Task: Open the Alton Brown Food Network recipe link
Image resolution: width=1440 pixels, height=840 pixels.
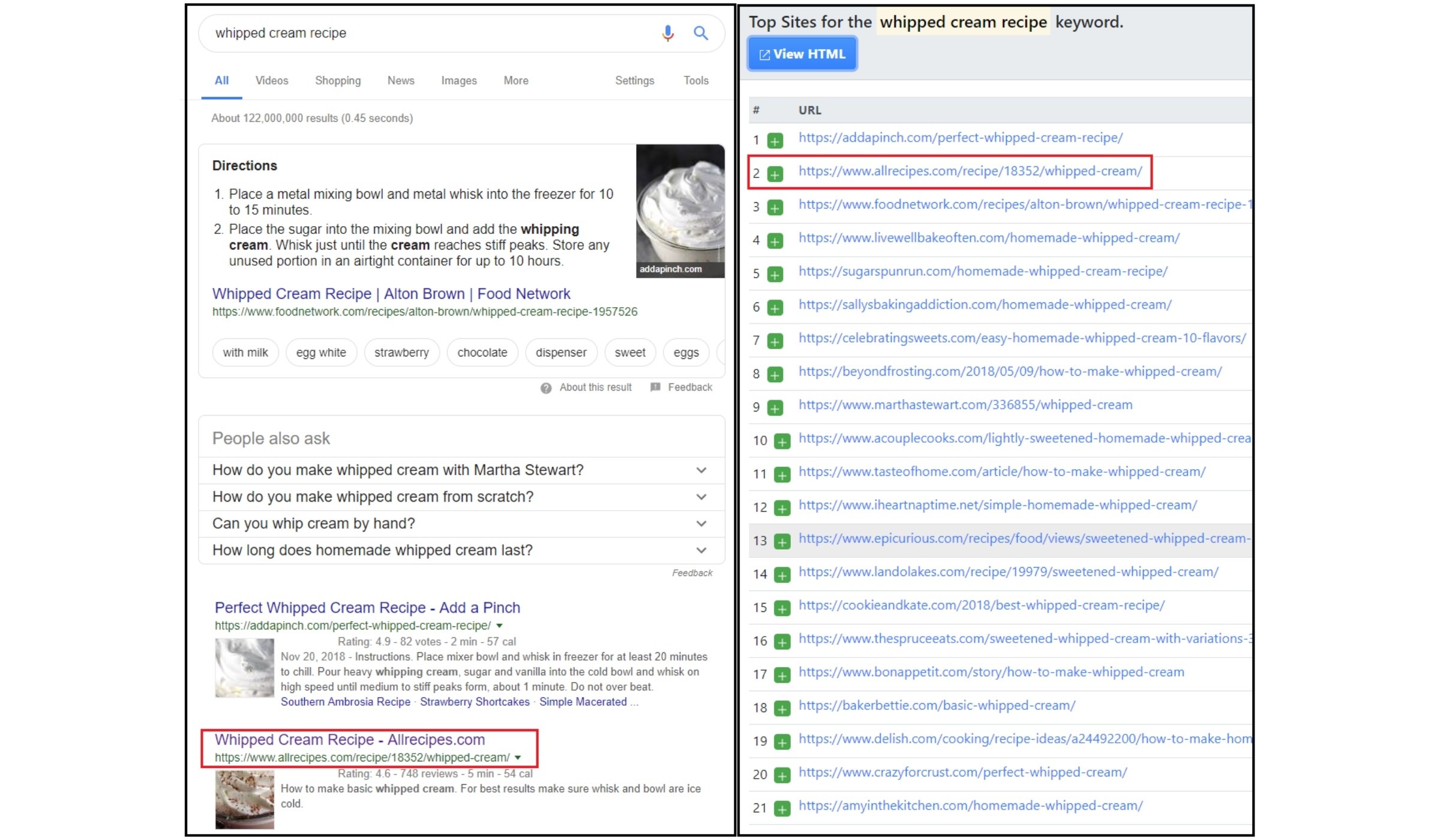Action: tap(391, 294)
